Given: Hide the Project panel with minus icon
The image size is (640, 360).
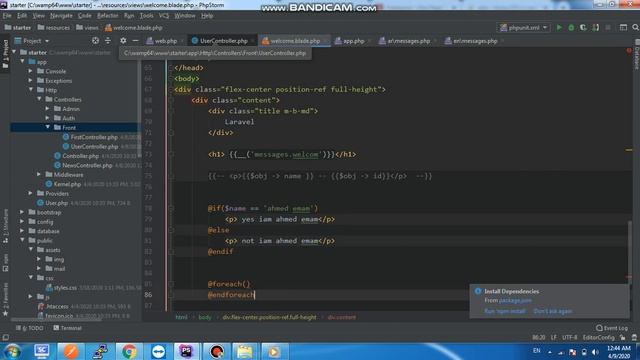Looking at the screenshot, I should [135, 41].
